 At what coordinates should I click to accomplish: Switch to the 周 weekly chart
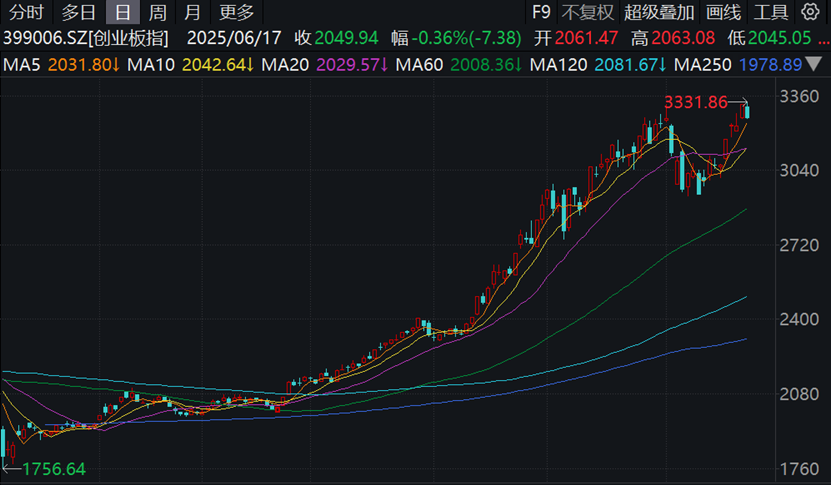pos(158,13)
